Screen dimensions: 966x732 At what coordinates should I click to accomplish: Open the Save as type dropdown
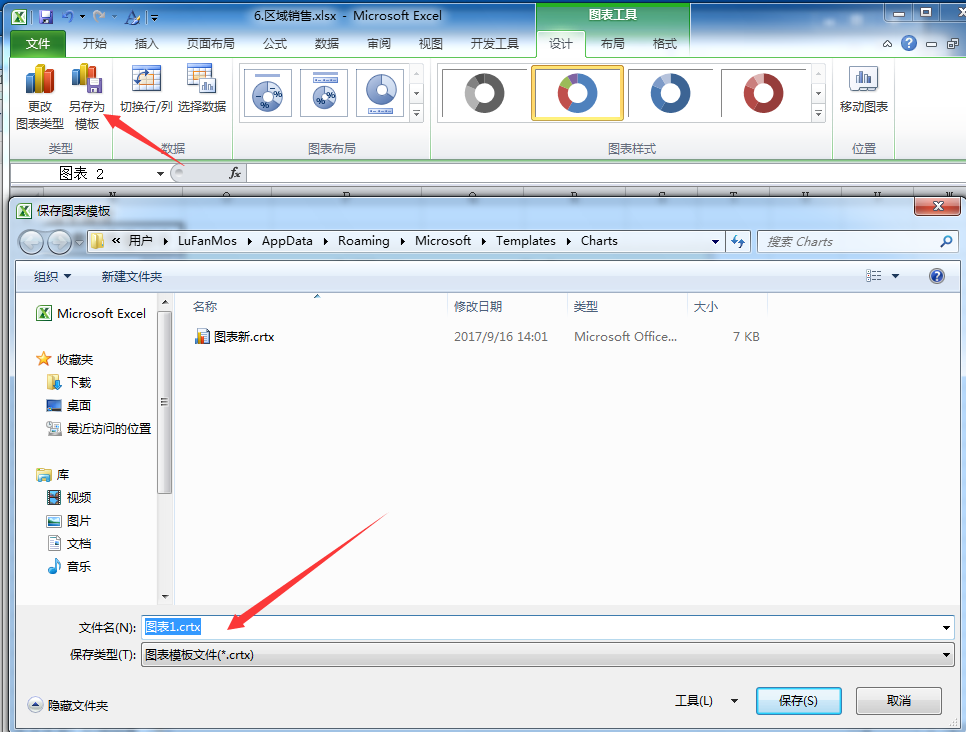pos(946,654)
